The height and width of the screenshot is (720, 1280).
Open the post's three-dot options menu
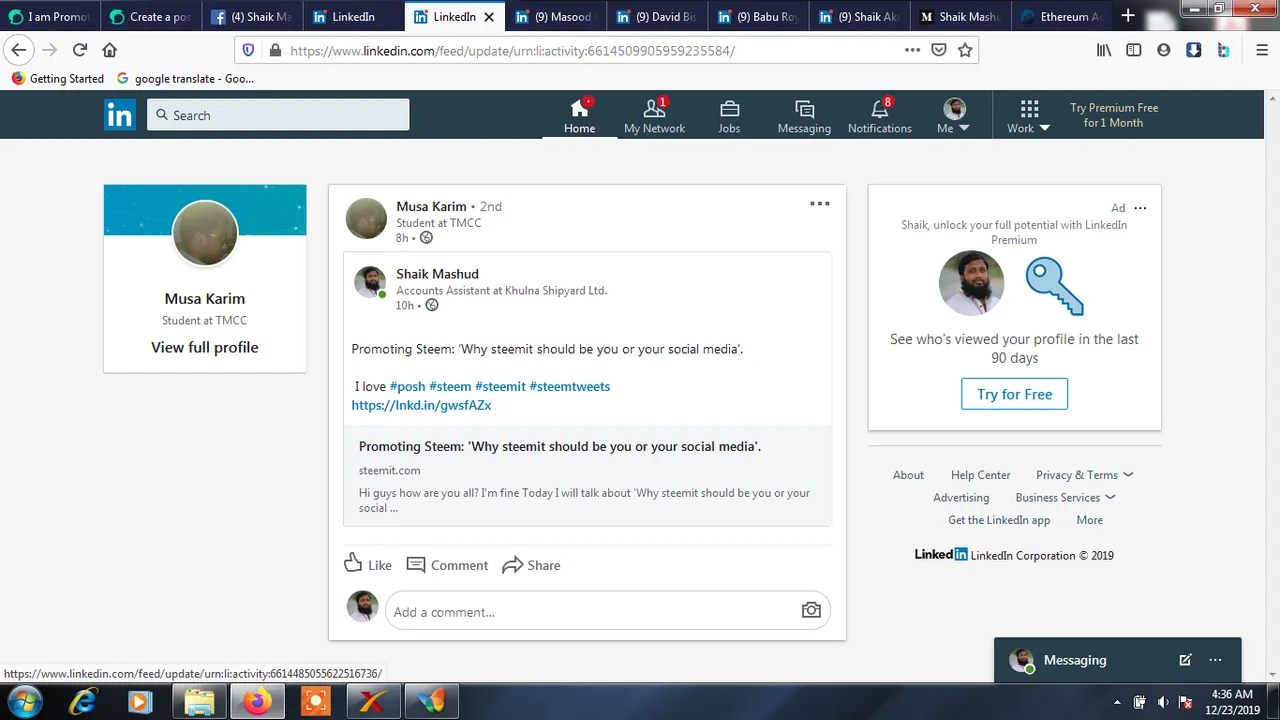tap(819, 204)
